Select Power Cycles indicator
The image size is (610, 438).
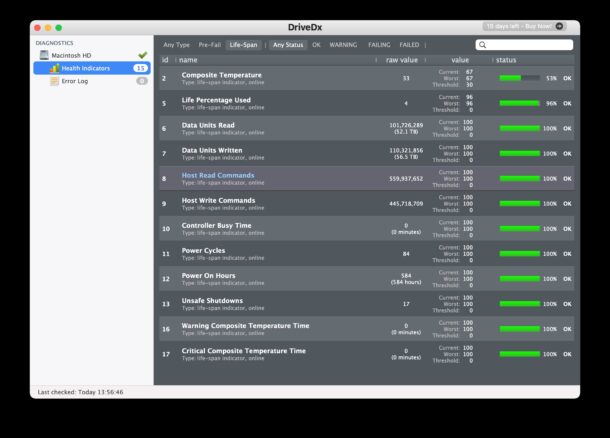(203, 251)
